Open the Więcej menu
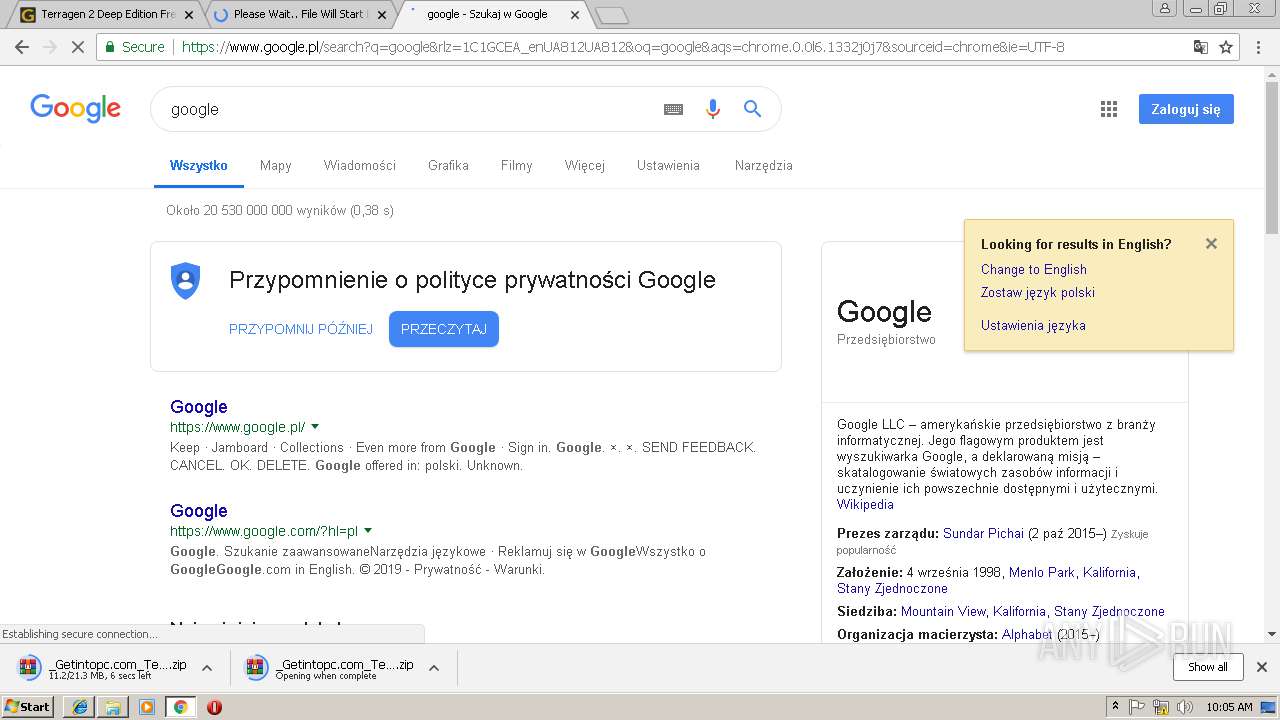Image resolution: width=1280 pixels, height=720 pixels. point(584,165)
